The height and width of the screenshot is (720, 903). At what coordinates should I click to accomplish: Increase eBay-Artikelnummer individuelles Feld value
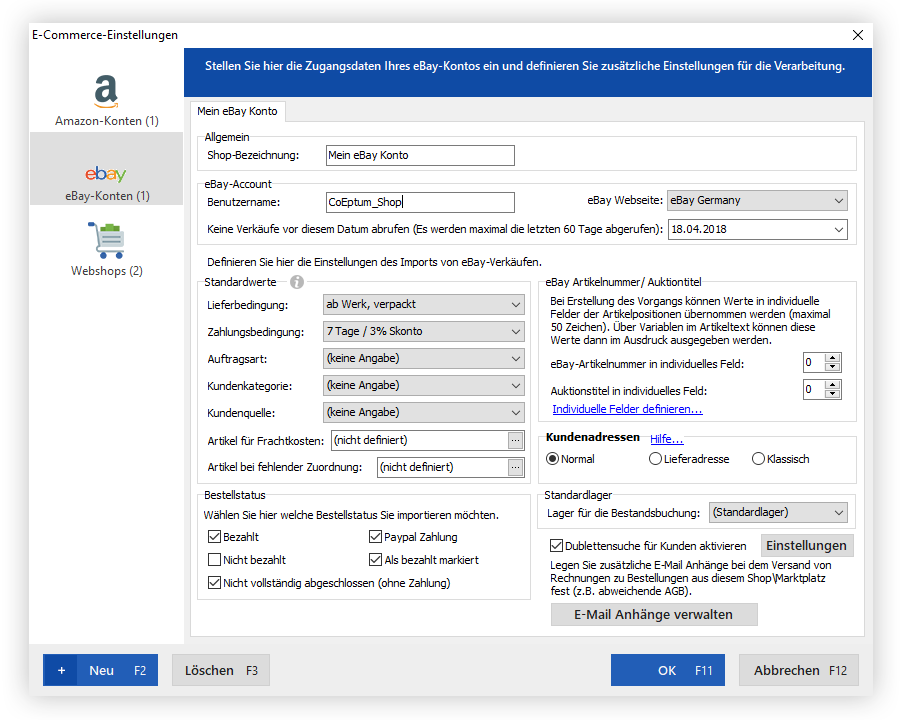pos(833,358)
